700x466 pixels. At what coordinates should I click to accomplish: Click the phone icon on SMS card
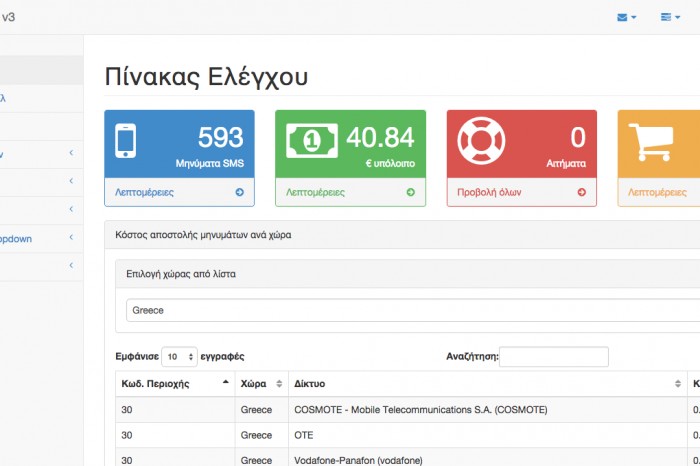click(x=125, y=141)
